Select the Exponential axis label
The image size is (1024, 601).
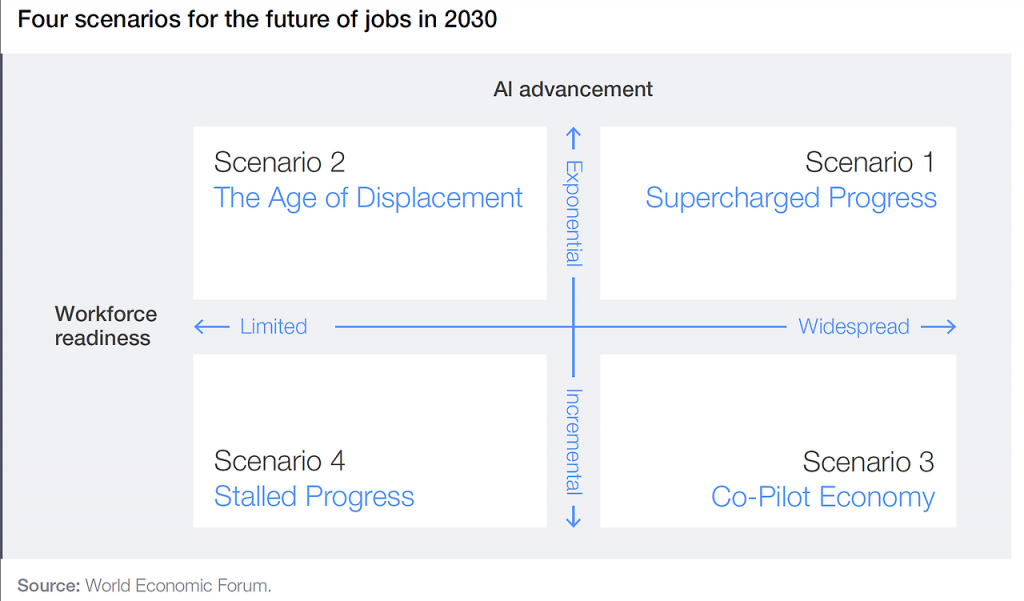[x=574, y=213]
